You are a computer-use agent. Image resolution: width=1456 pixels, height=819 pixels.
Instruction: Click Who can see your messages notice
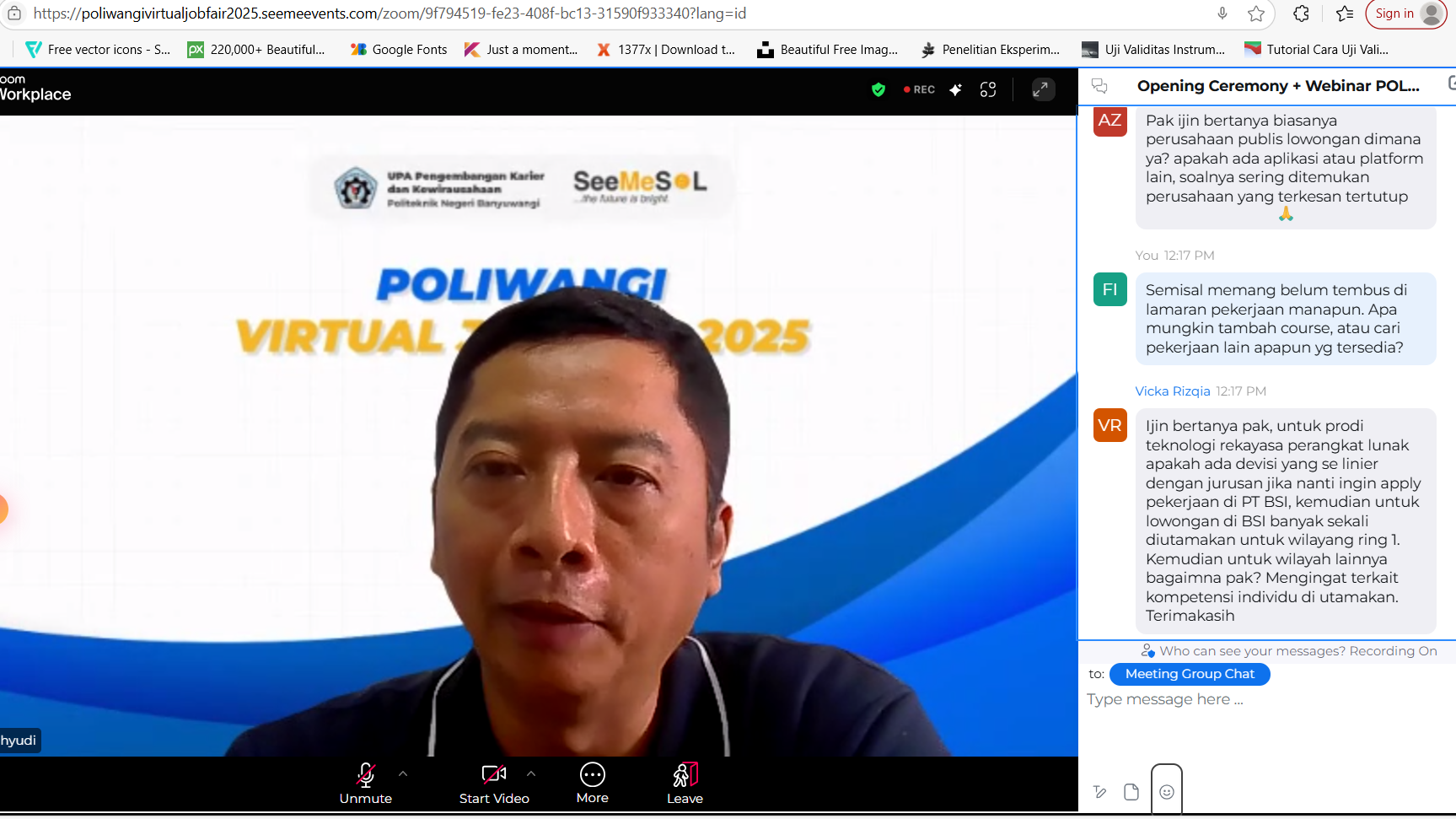pos(1289,651)
